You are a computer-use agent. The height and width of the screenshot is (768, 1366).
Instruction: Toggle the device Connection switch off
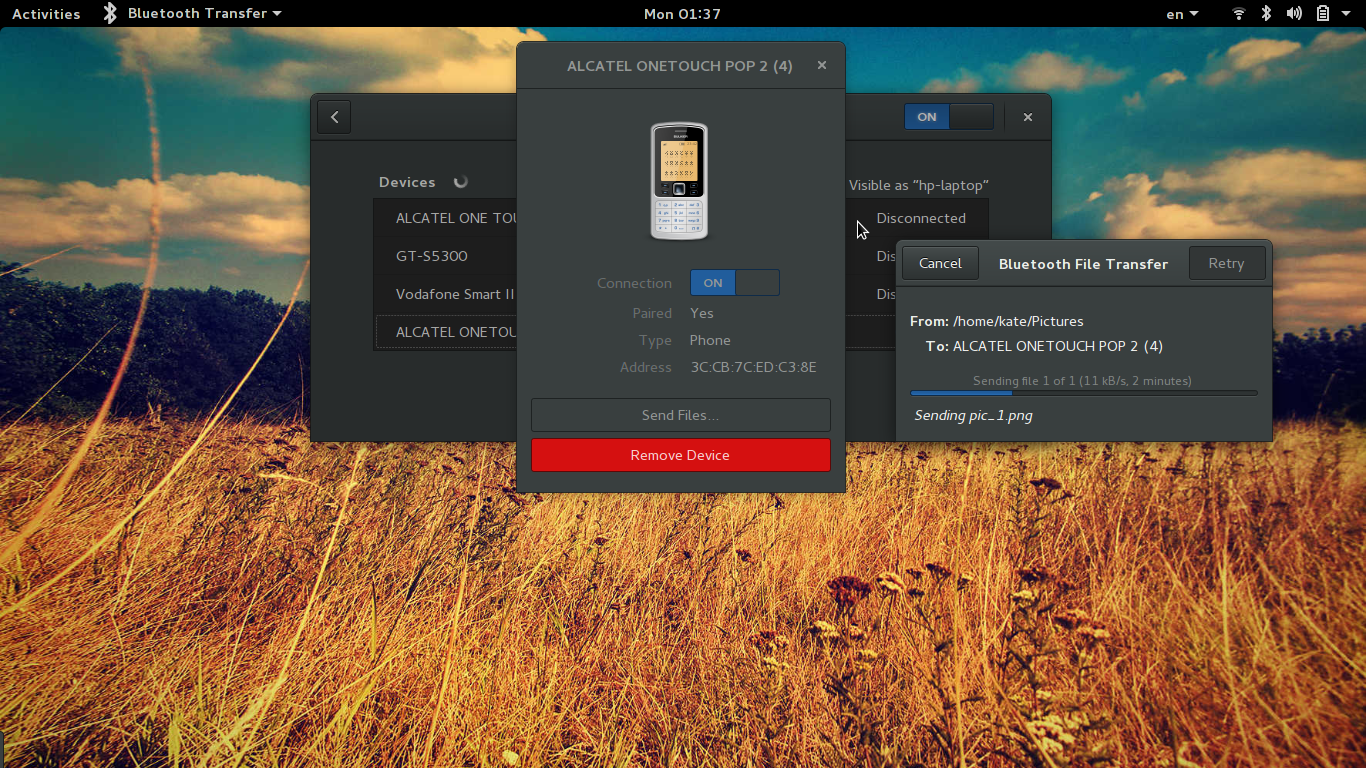(735, 283)
